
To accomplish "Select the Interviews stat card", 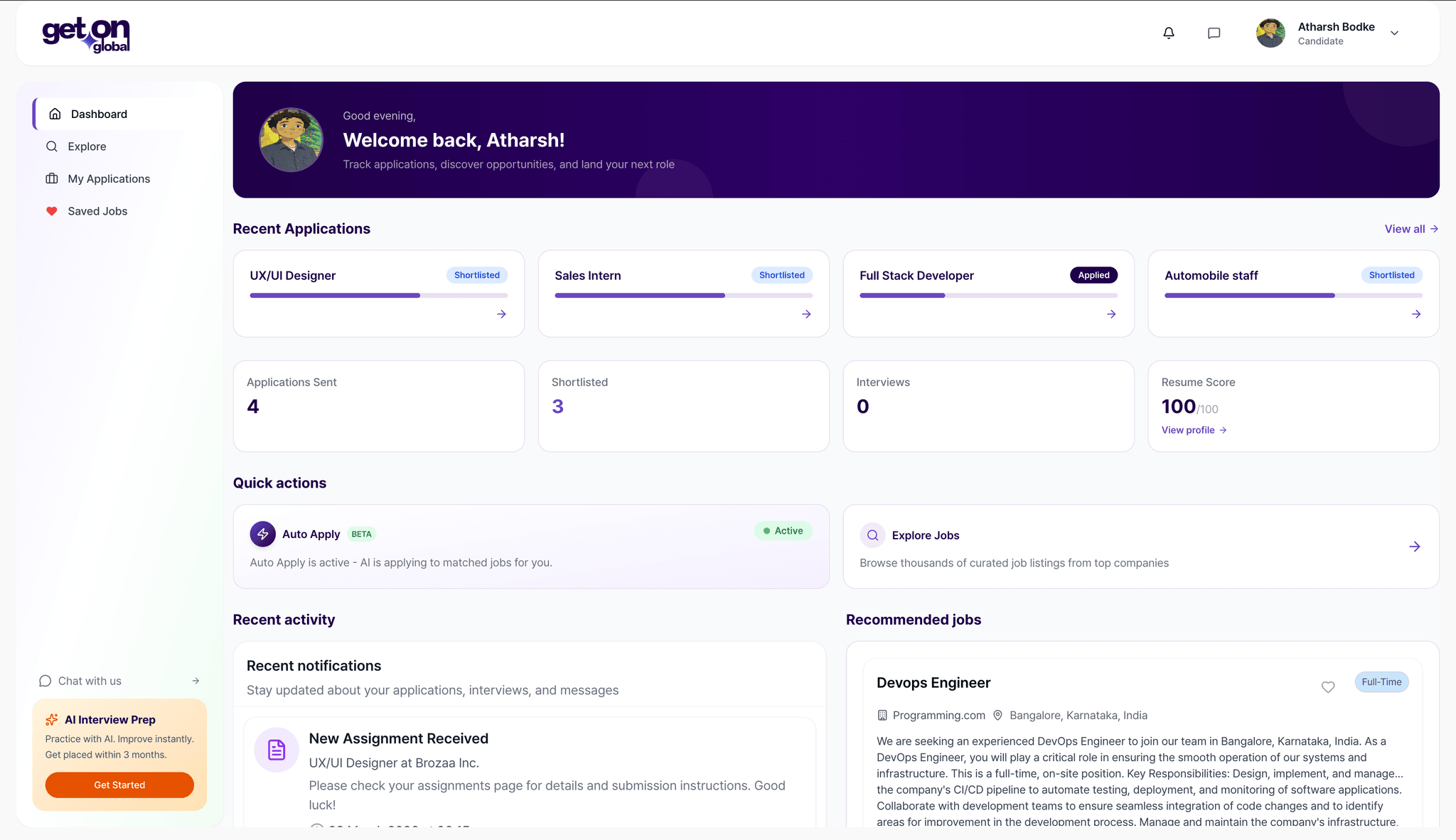I will (988, 406).
